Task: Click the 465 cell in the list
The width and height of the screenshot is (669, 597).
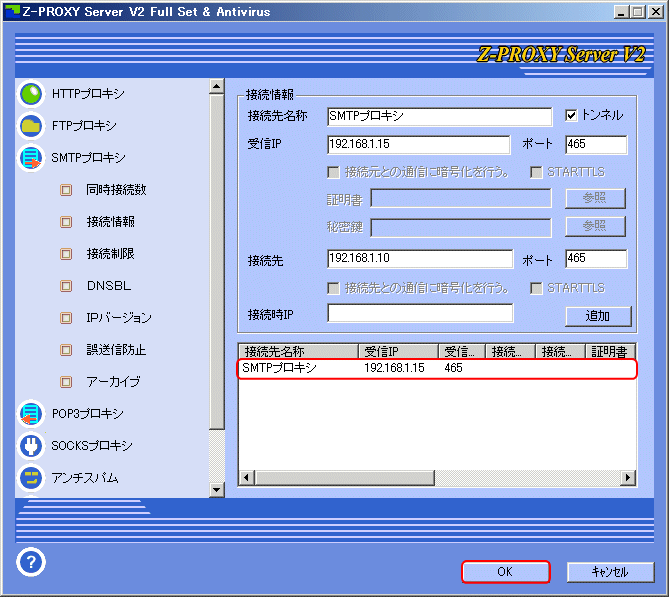Action: tap(453, 368)
